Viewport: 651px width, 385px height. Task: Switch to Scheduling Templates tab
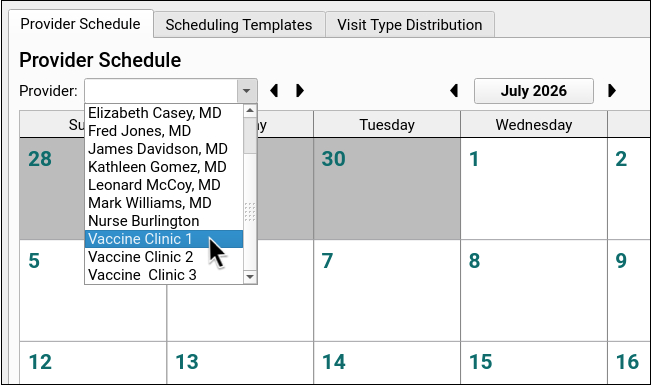(239, 25)
